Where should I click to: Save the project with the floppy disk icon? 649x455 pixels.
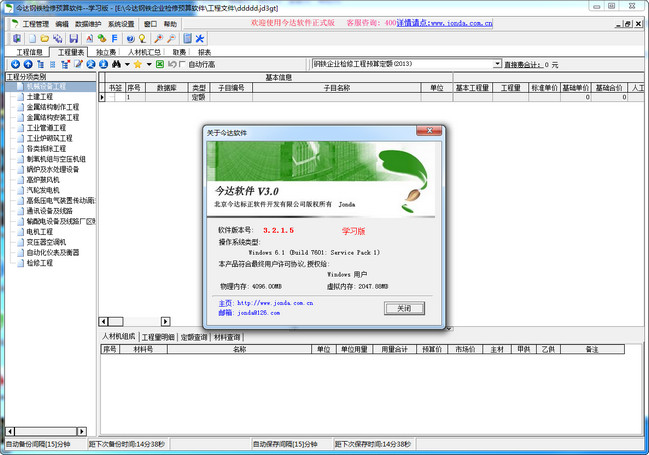coord(74,39)
